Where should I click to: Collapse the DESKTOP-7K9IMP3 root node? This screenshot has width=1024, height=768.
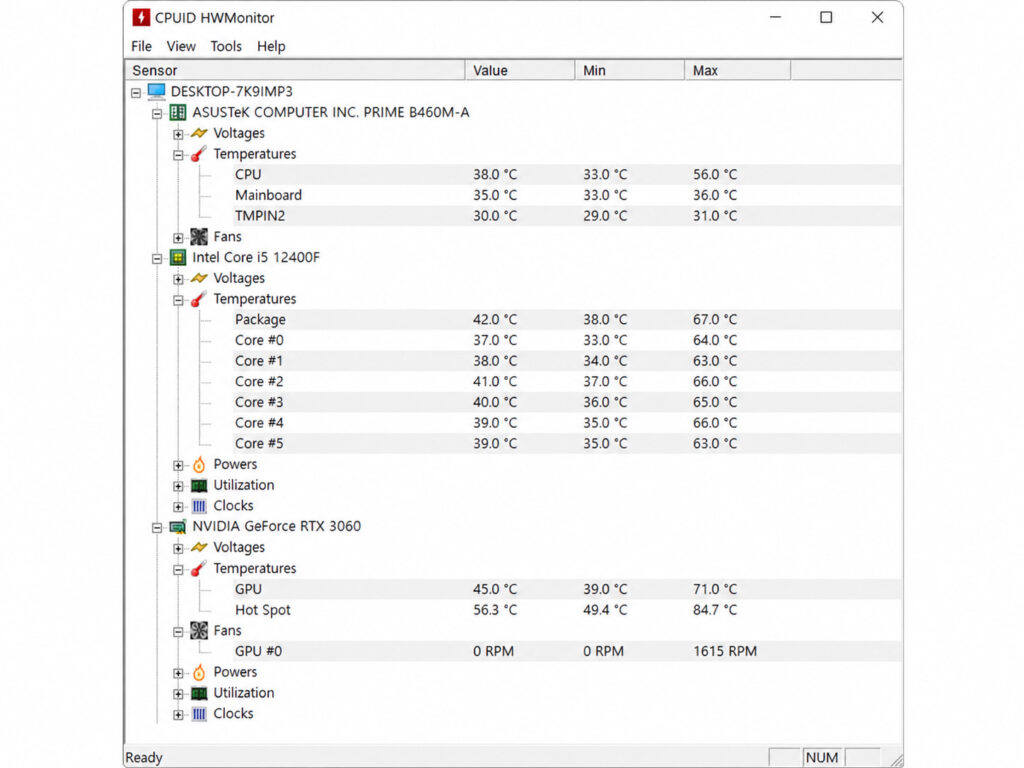tap(136, 93)
